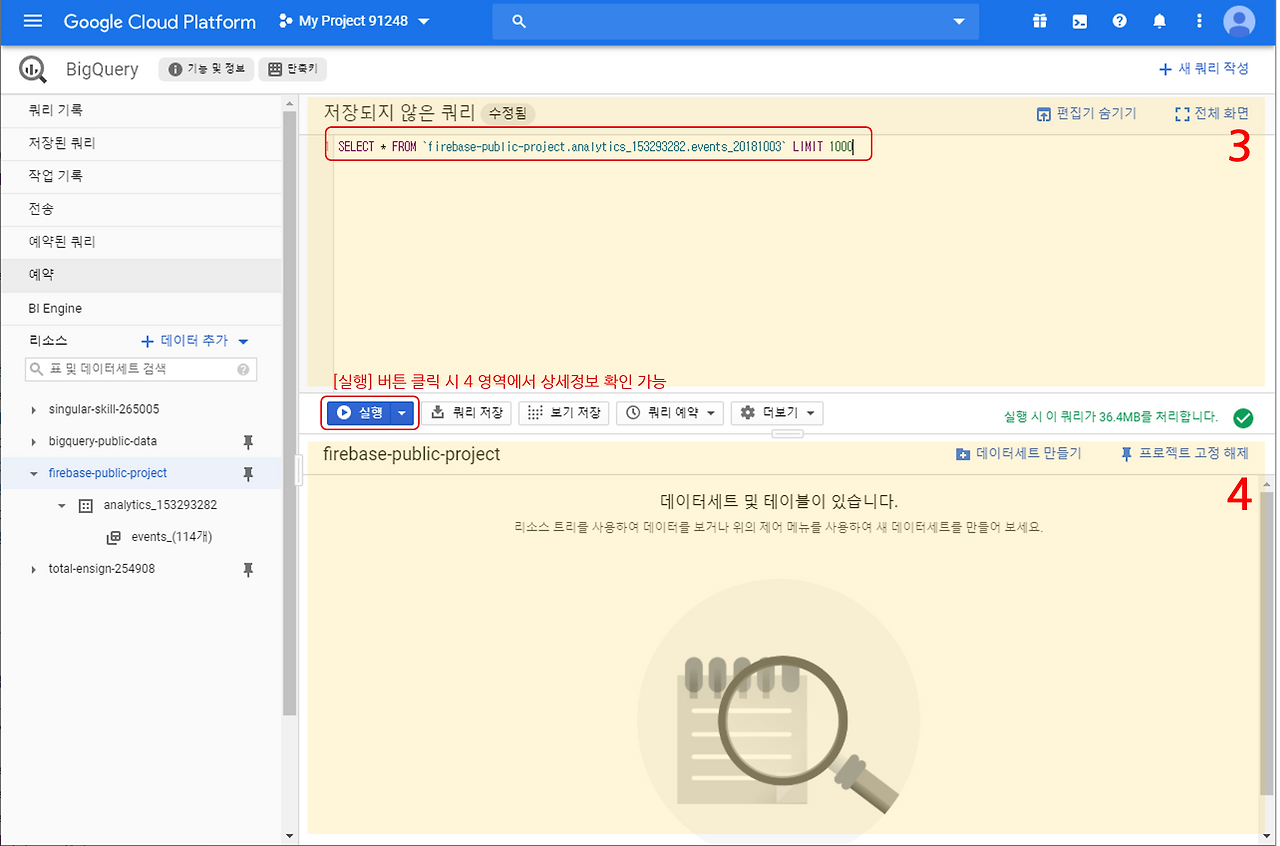Image resolution: width=1280 pixels, height=846 pixels.
Task: Open the My Project 91248 project selector
Action: [352, 20]
